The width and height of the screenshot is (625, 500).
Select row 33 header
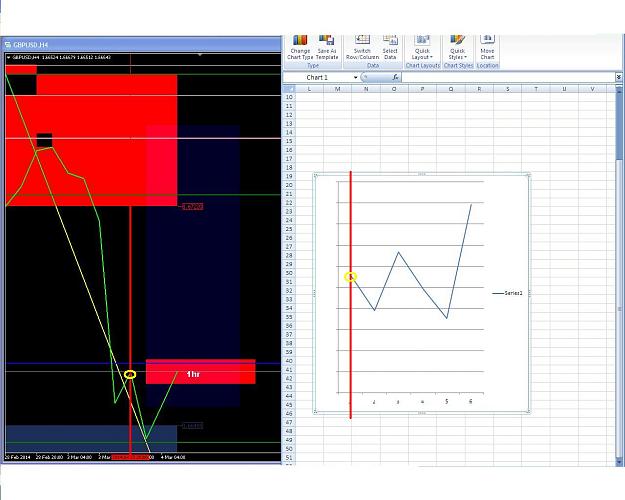pos(289,299)
